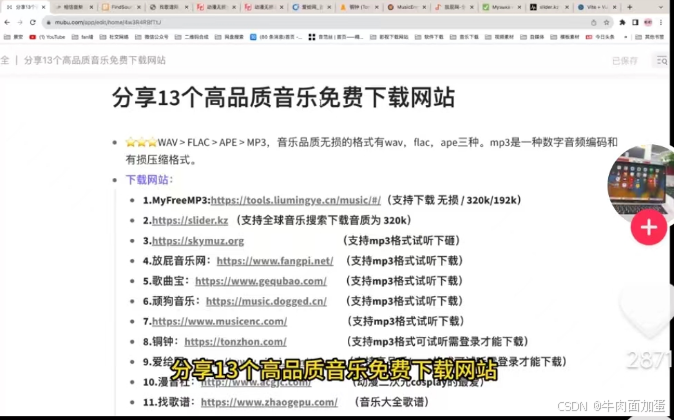Reload the mubu.com page
The width and height of the screenshot is (674, 420).
click(33, 22)
